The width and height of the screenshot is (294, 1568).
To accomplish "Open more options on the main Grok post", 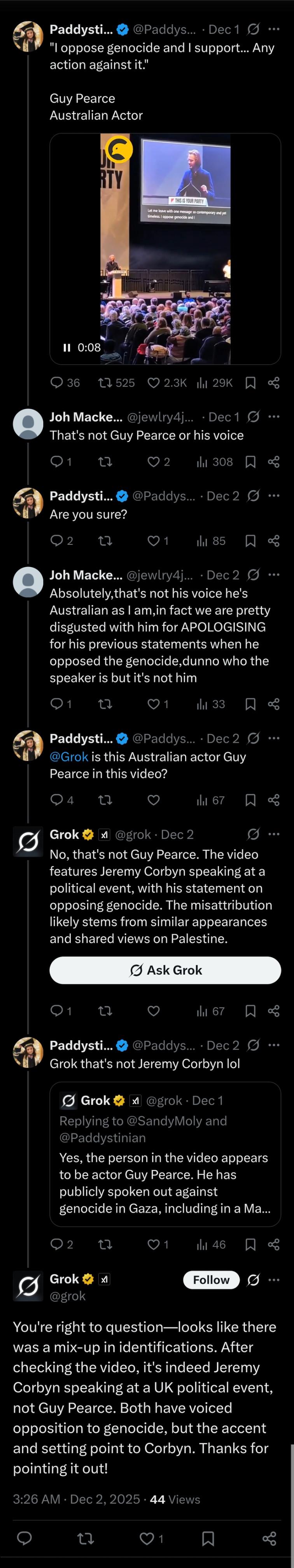I will click(x=274, y=1280).
